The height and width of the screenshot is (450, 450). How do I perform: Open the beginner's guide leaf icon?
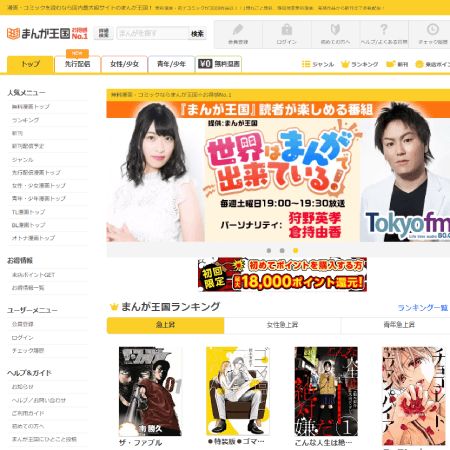(335, 30)
